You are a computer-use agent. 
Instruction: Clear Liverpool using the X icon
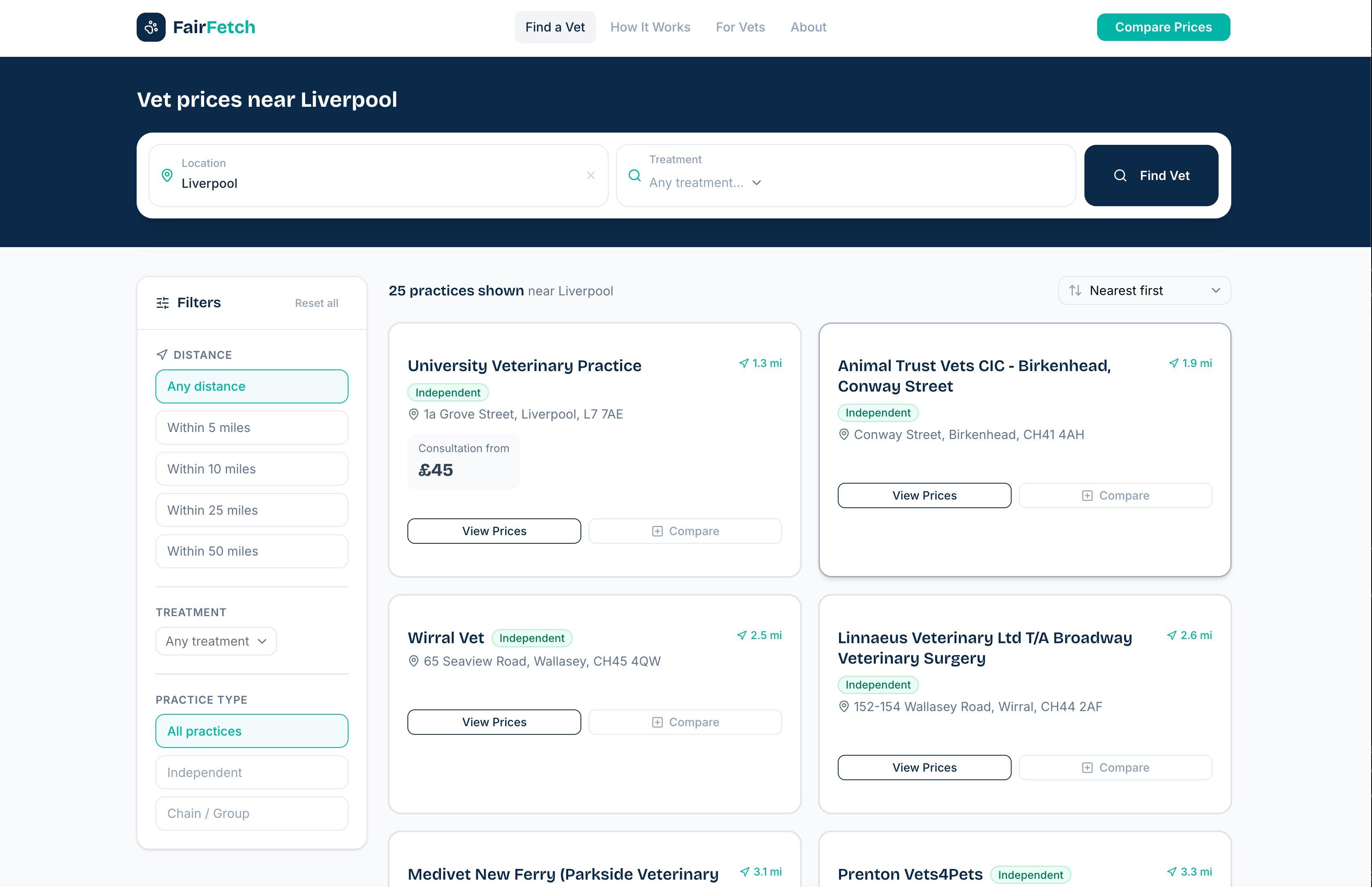[591, 175]
